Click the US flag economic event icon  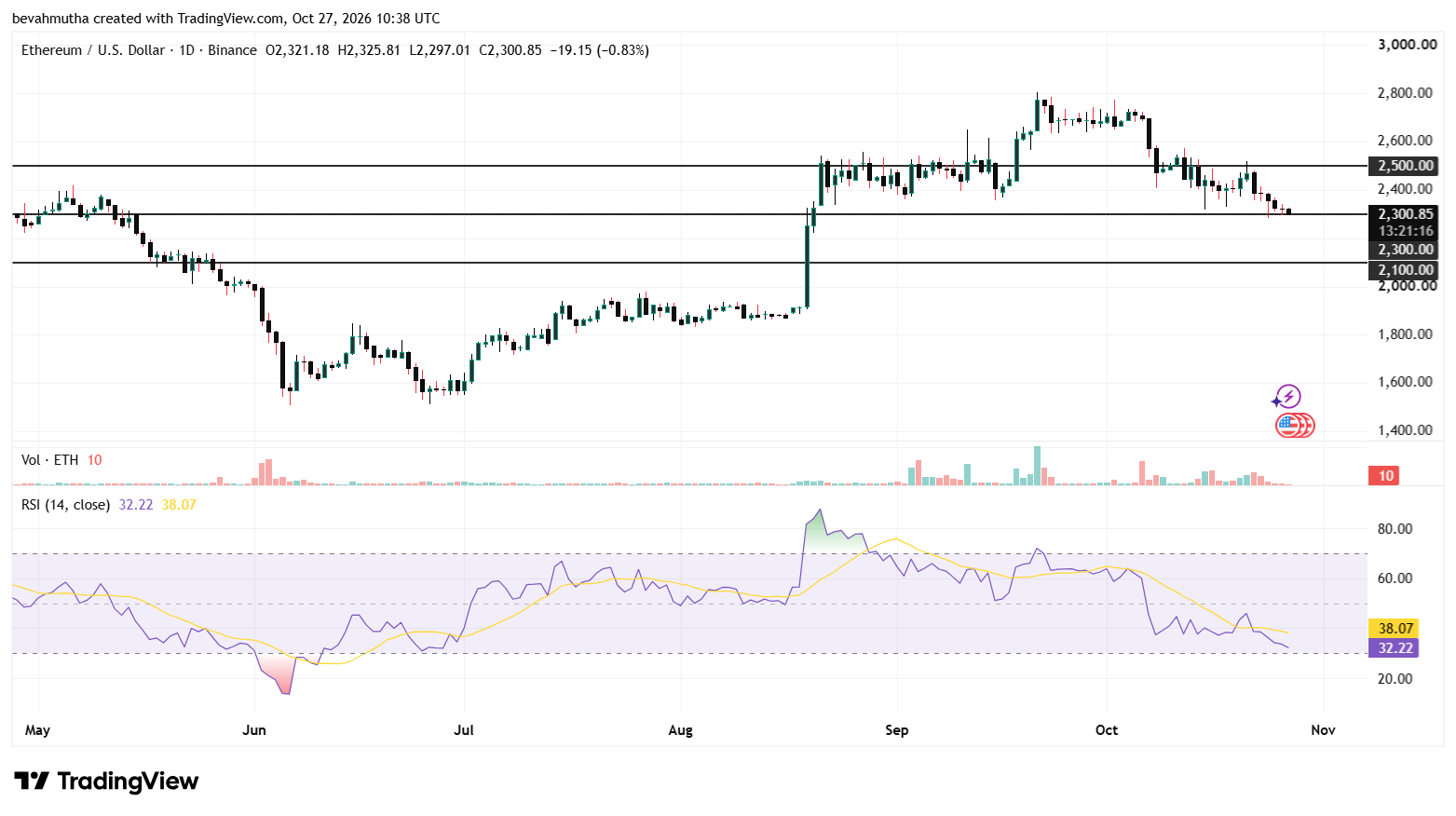(1289, 426)
